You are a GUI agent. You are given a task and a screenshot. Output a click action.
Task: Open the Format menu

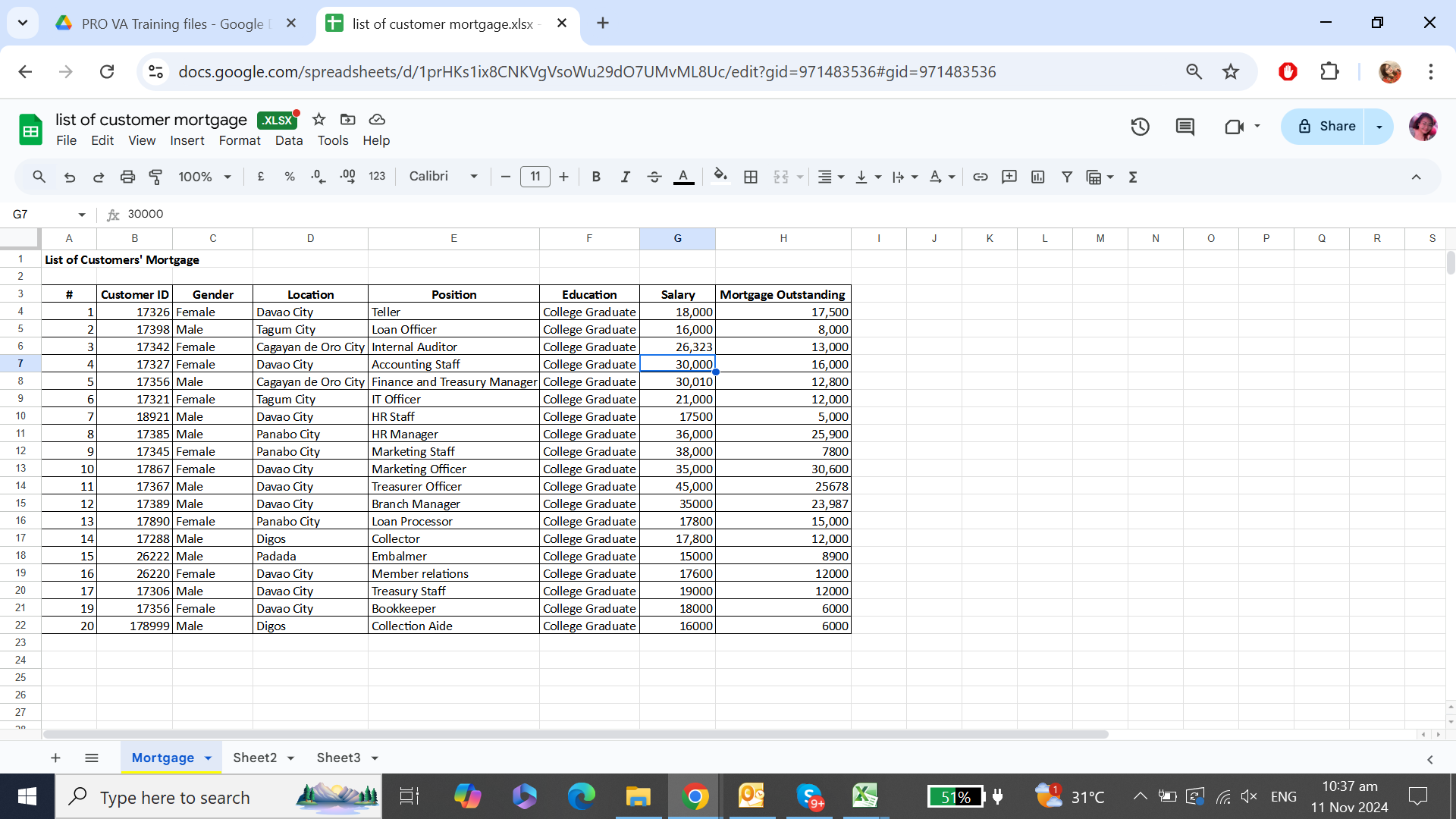[x=239, y=140]
